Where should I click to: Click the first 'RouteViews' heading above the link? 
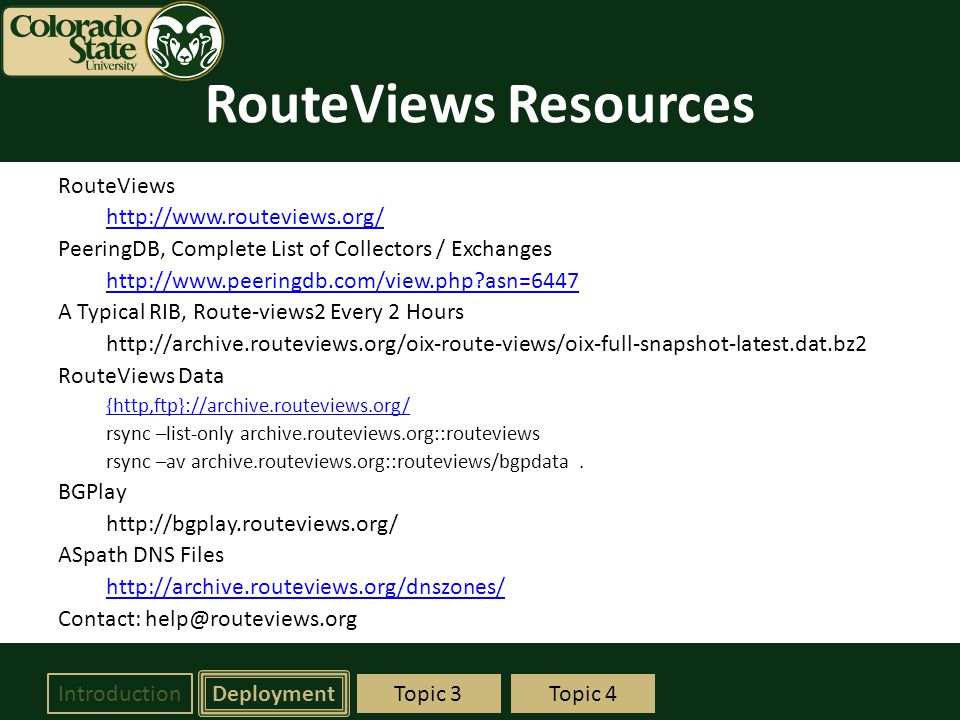(116, 186)
